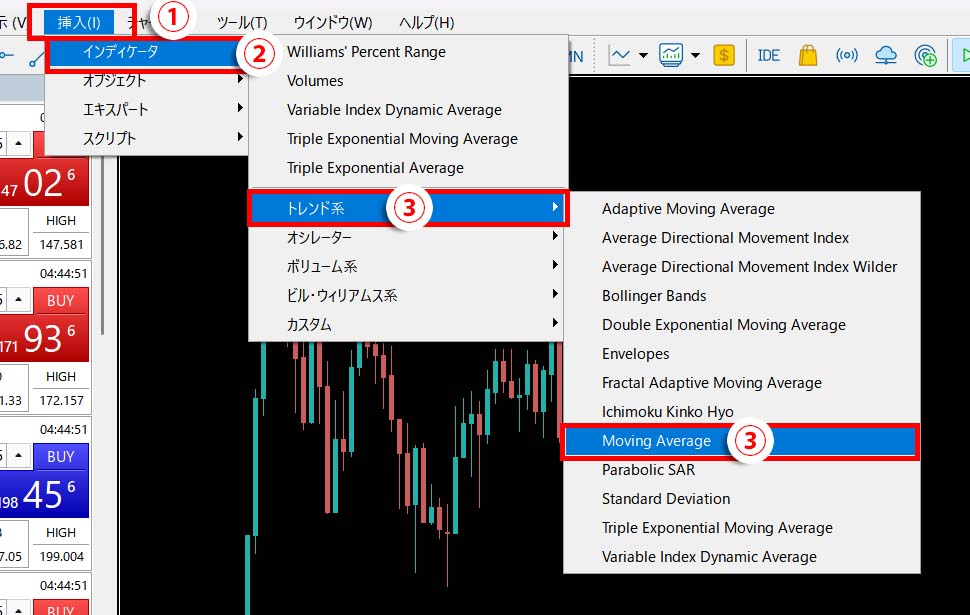Click the yellow dollar sign icon
The height and width of the screenshot is (615, 970).
point(724,55)
